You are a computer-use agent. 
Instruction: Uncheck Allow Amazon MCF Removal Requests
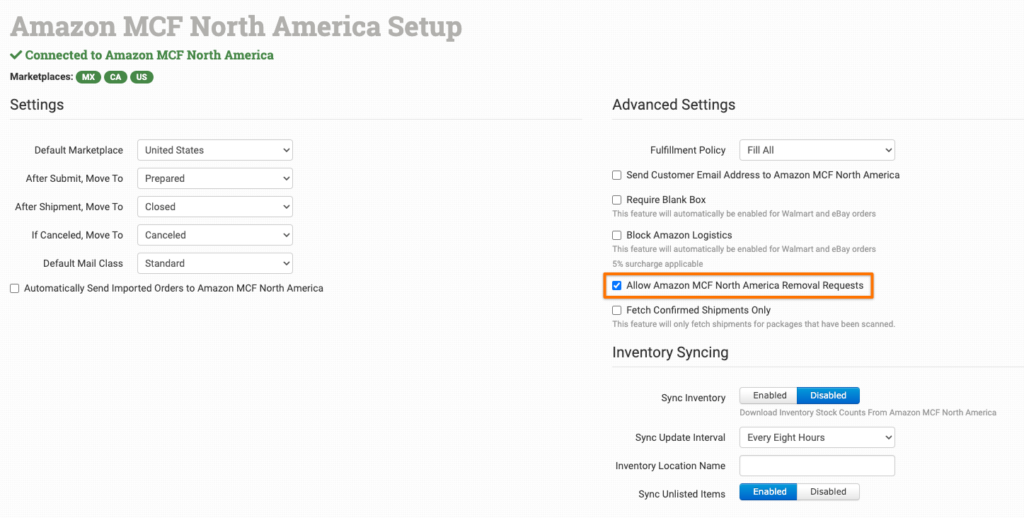pyautogui.click(x=617, y=286)
